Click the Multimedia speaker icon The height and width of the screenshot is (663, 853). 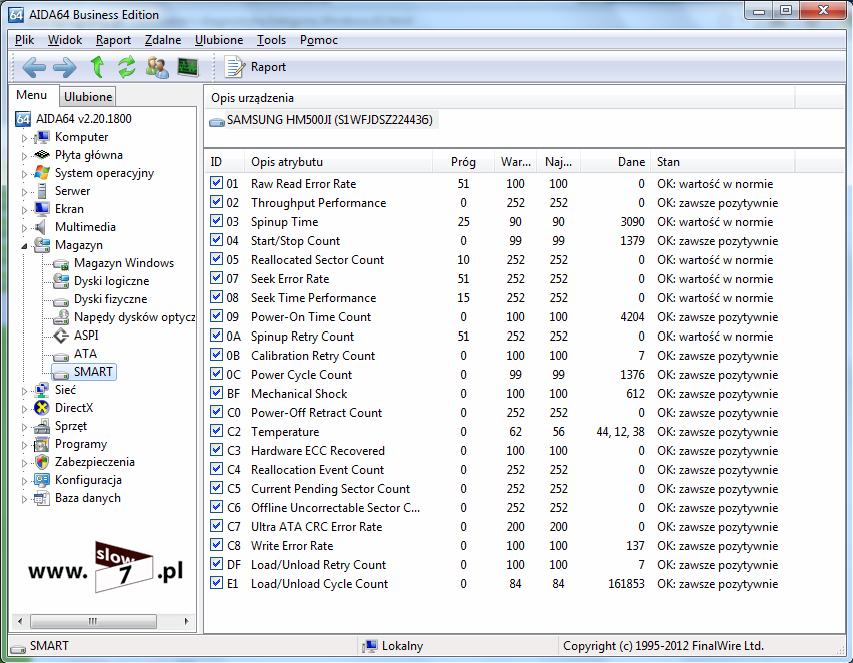coord(40,227)
